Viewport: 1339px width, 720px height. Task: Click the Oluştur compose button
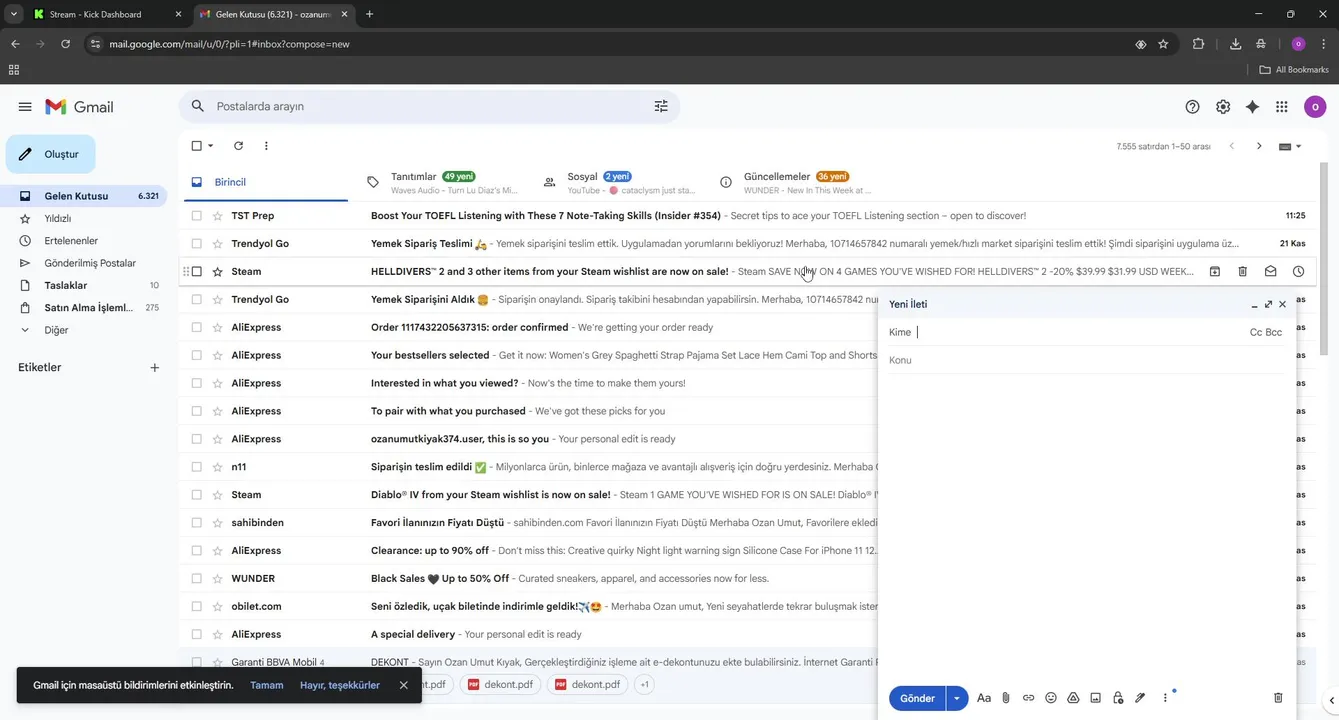[x=51, y=154]
